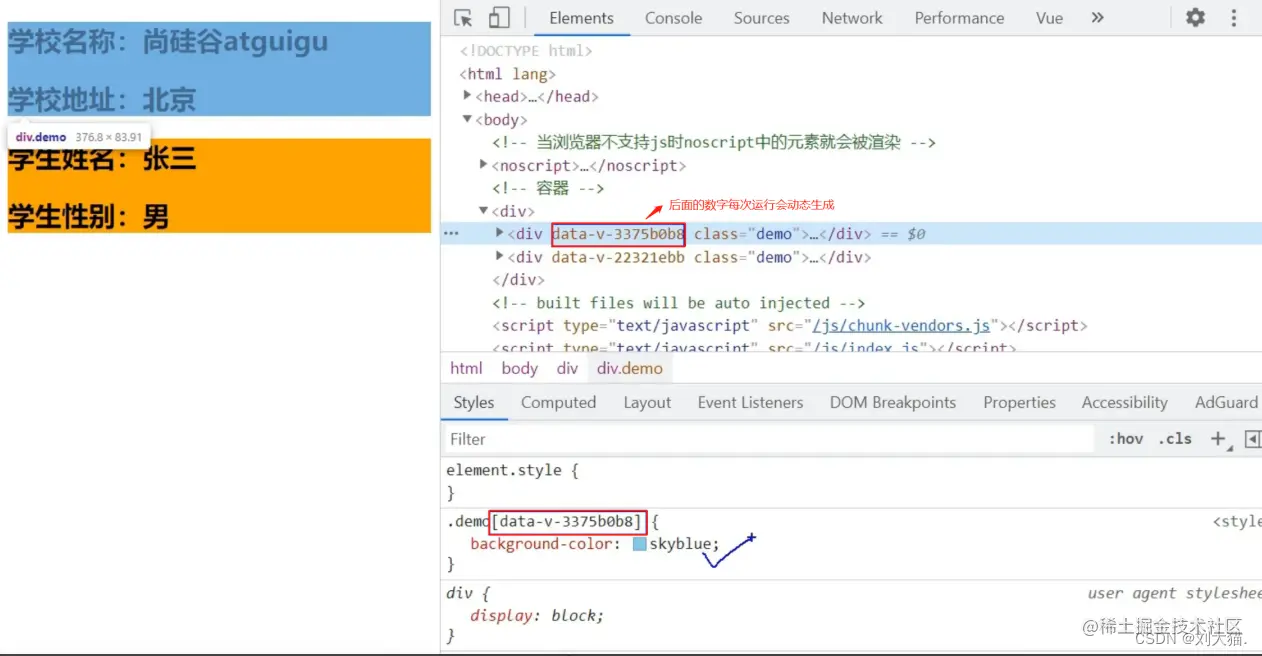This screenshot has height=656, width=1262.
Task: Open the Properties pane tab
Action: [x=1019, y=402]
